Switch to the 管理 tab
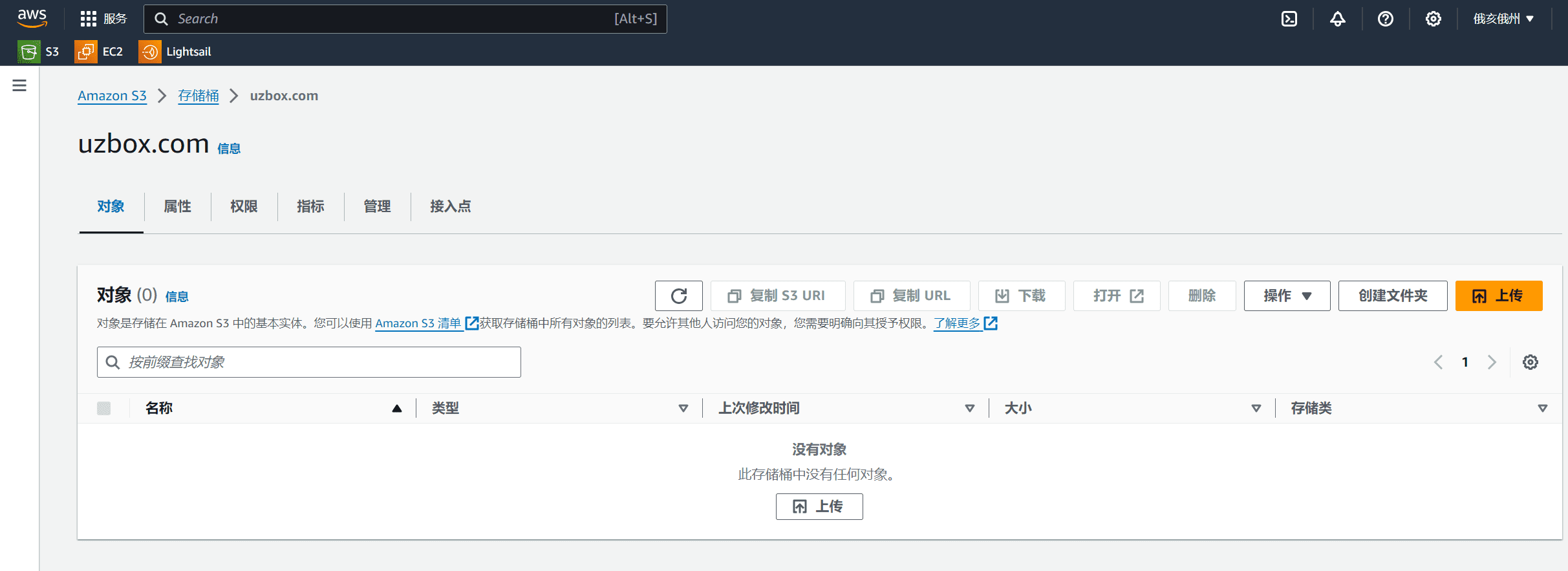Image resolution: width=1568 pixels, height=571 pixels. point(377,206)
